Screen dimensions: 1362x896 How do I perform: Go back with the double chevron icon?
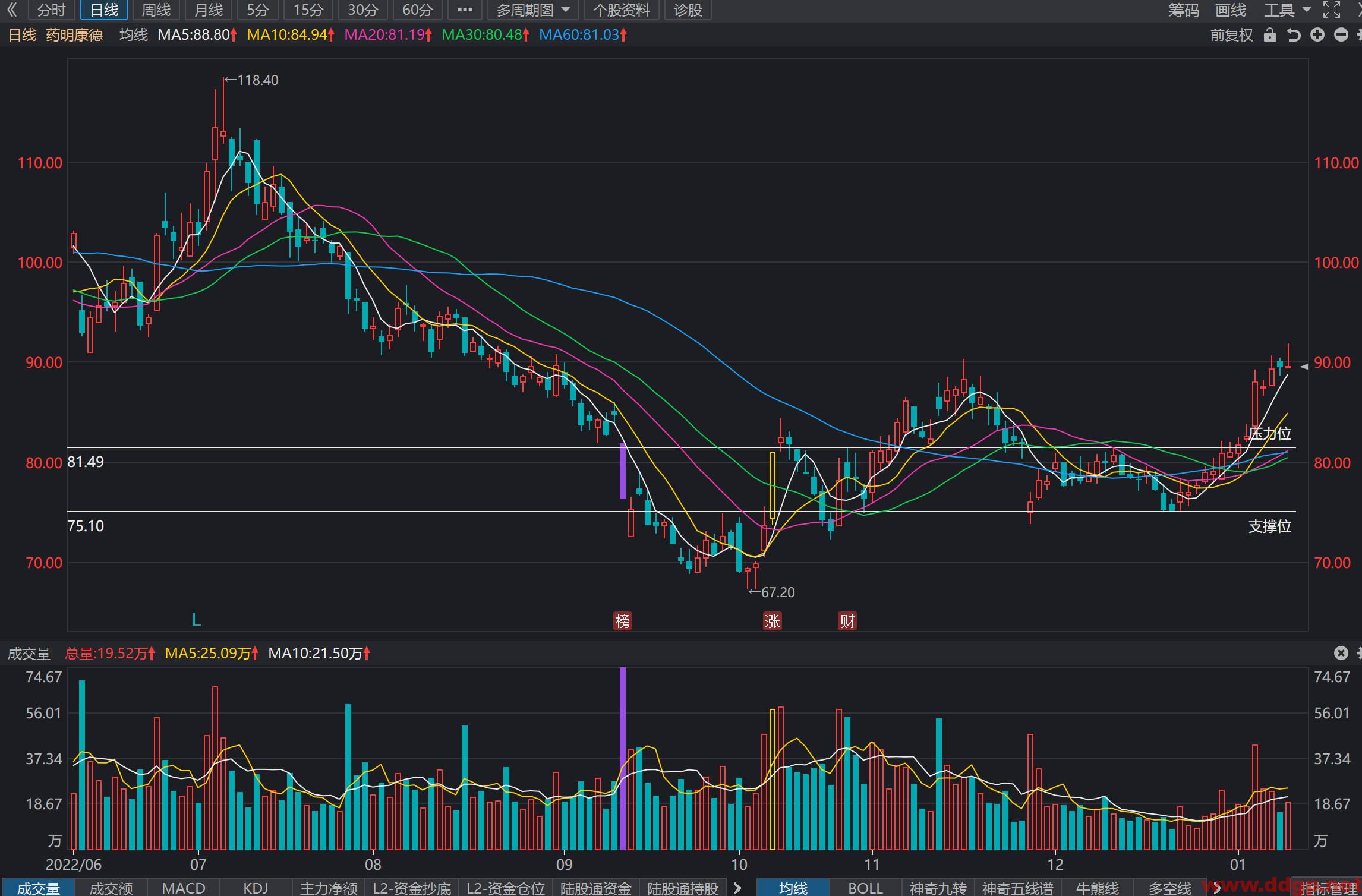tap(12, 10)
